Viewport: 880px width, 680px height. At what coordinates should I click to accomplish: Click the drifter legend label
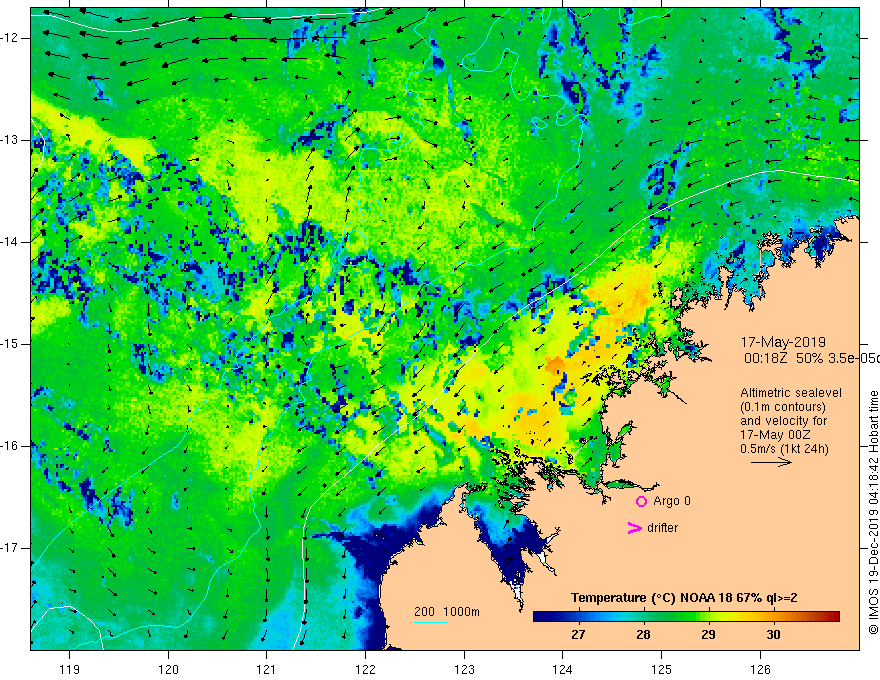pyautogui.click(x=662, y=528)
